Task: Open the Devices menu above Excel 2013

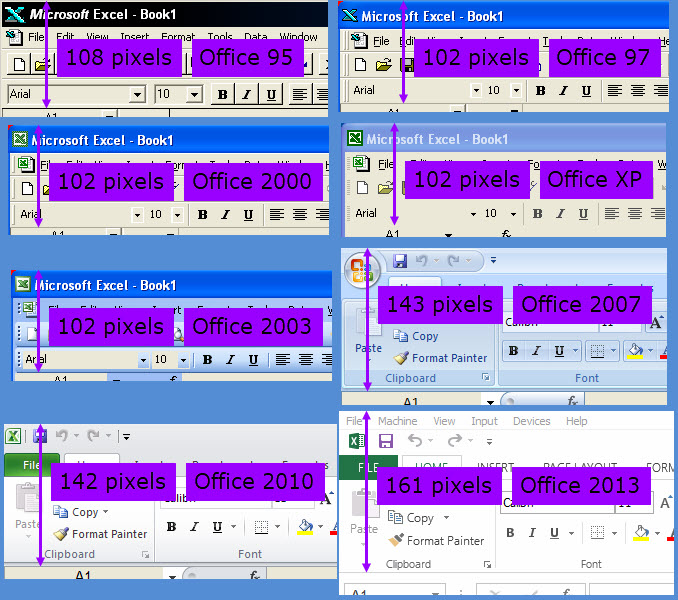Action: click(531, 421)
